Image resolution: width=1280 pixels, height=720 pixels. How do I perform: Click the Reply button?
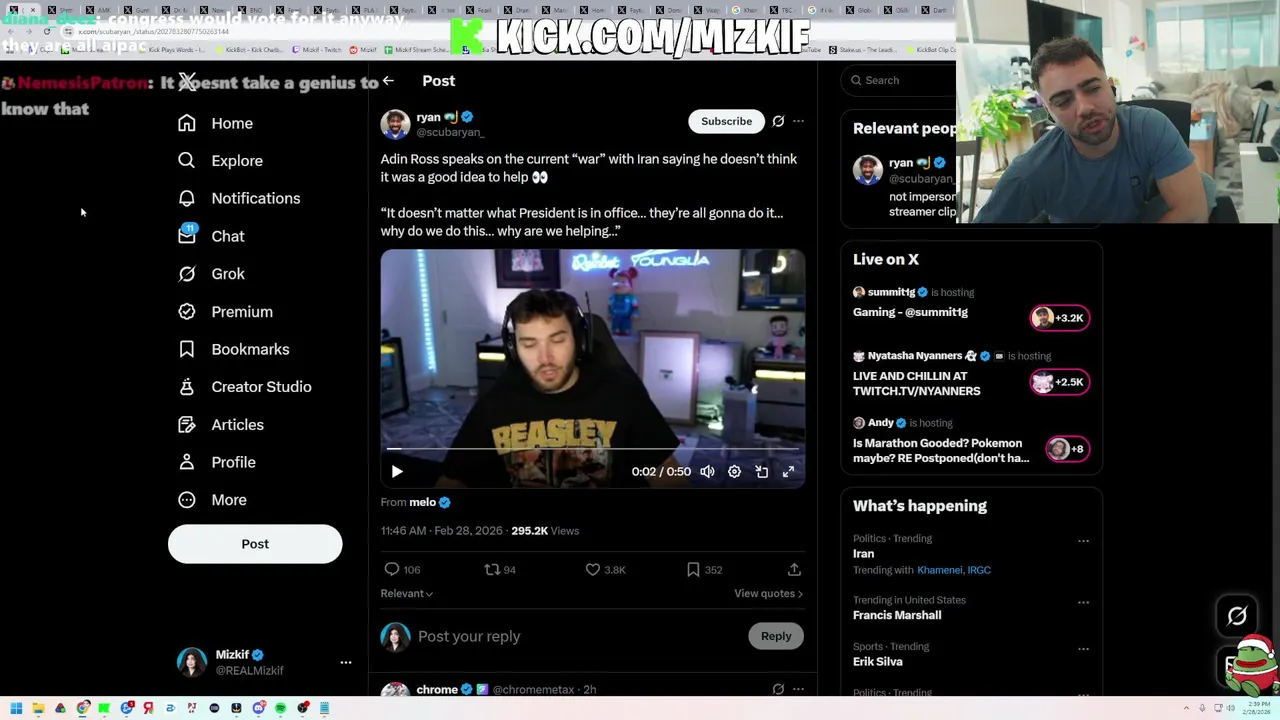pos(776,636)
